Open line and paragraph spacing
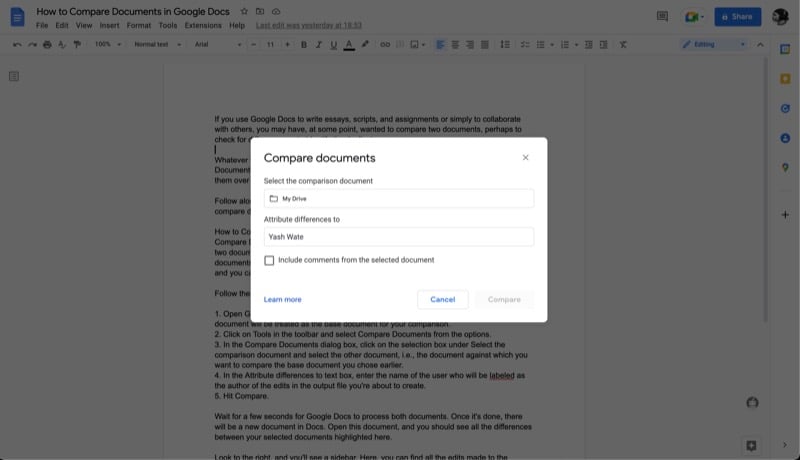Viewport: 800px width, 460px height. pos(505,44)
